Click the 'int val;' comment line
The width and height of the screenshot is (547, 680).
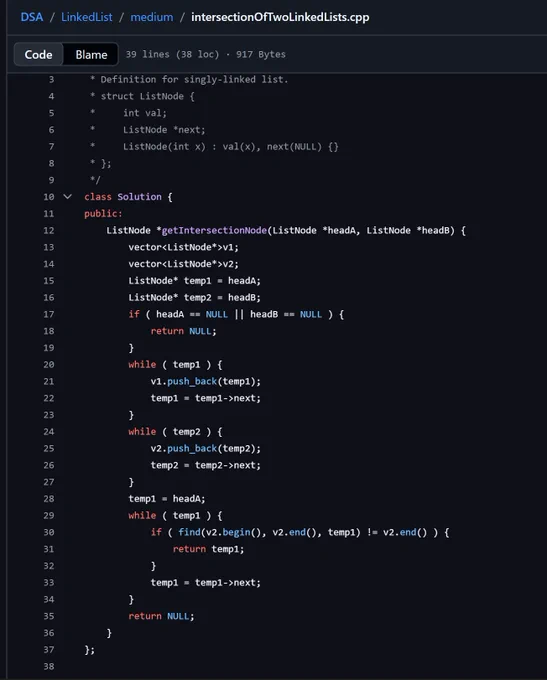[145, 113]
